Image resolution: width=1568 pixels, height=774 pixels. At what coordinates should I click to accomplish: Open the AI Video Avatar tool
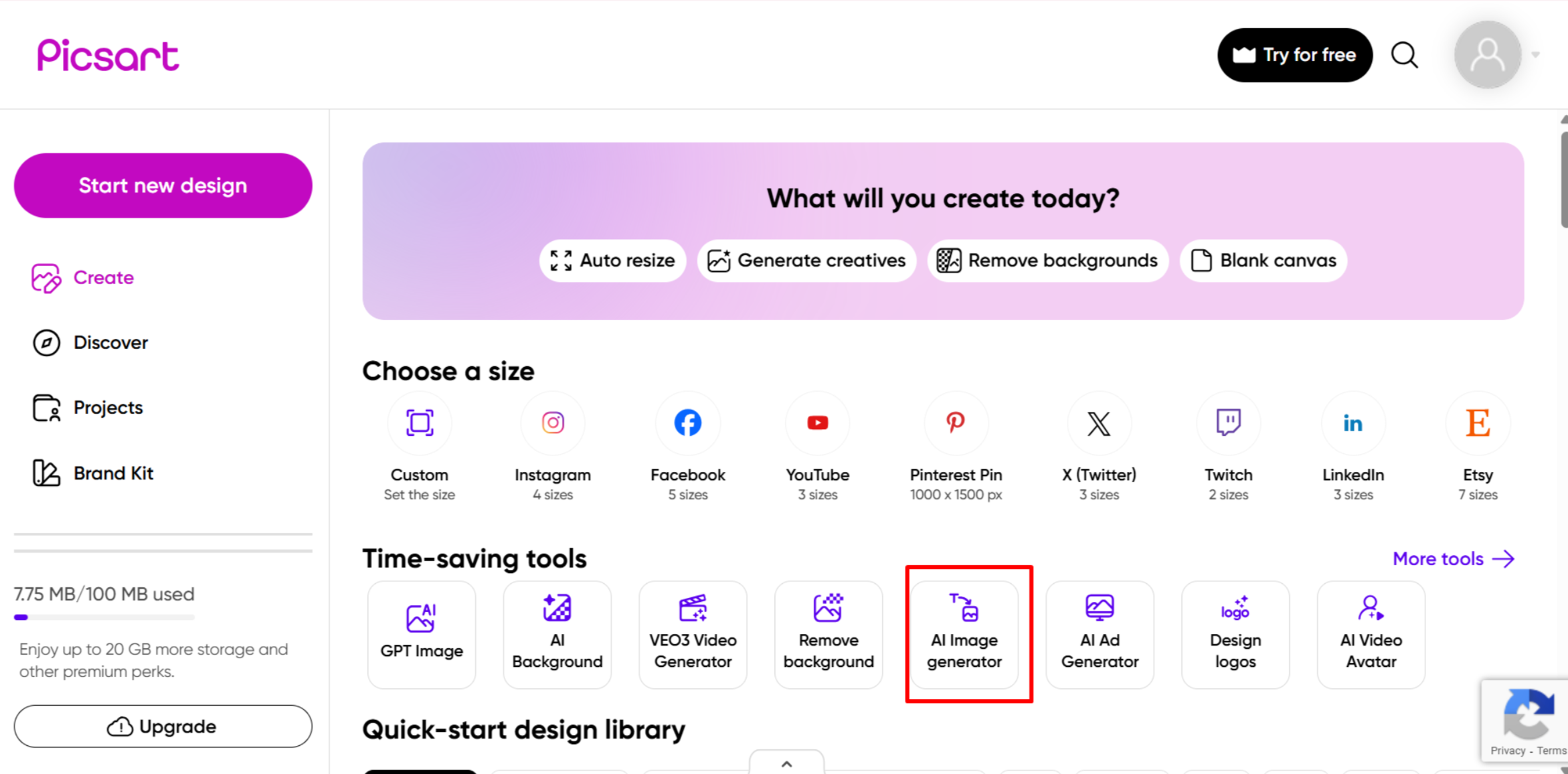1371,635
